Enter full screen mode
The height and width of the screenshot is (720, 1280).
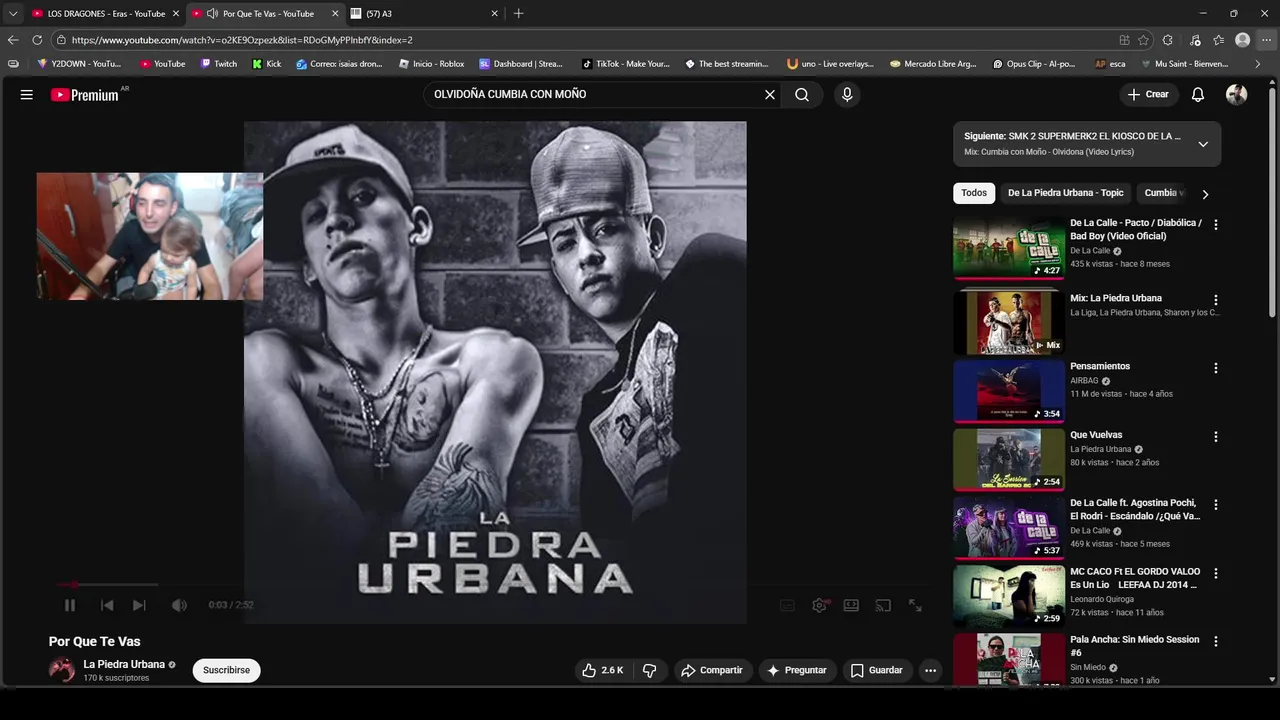tap(915, 605)
